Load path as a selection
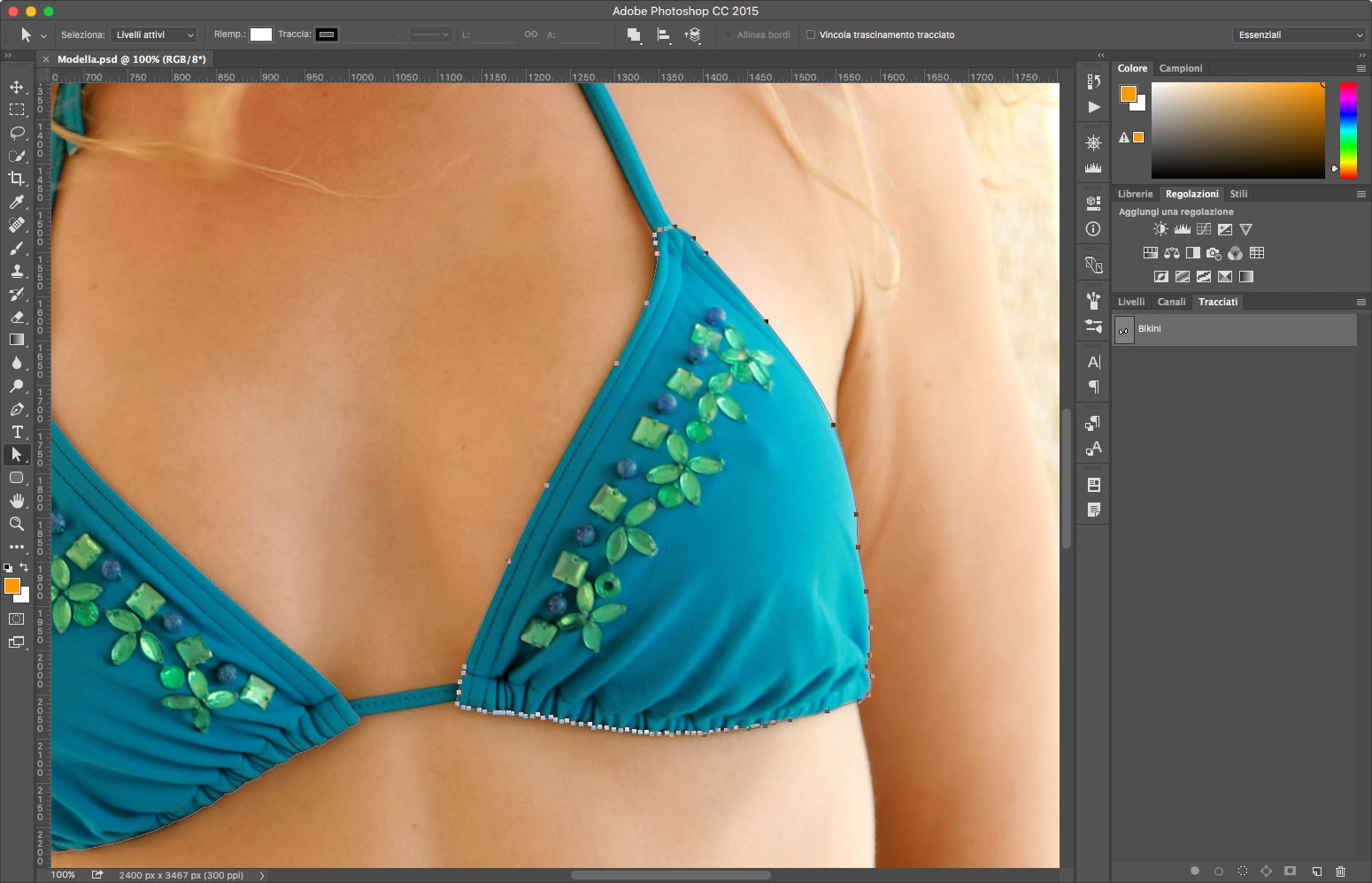Screen dimensions: 1372x883 [x=1243, y=871]
